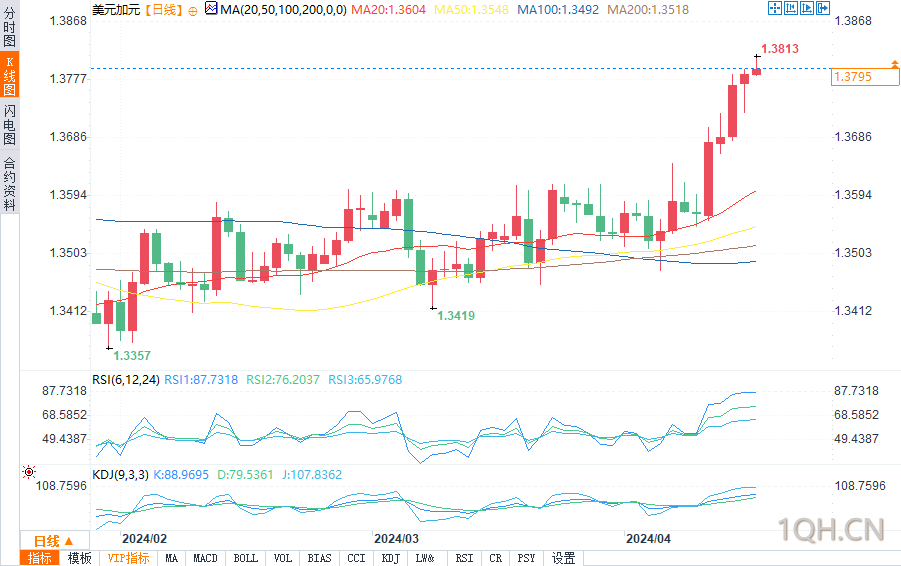The width and height of the screenshot is (901, 566).
Task: Open the 模板 tab
Action: point(79,558)
